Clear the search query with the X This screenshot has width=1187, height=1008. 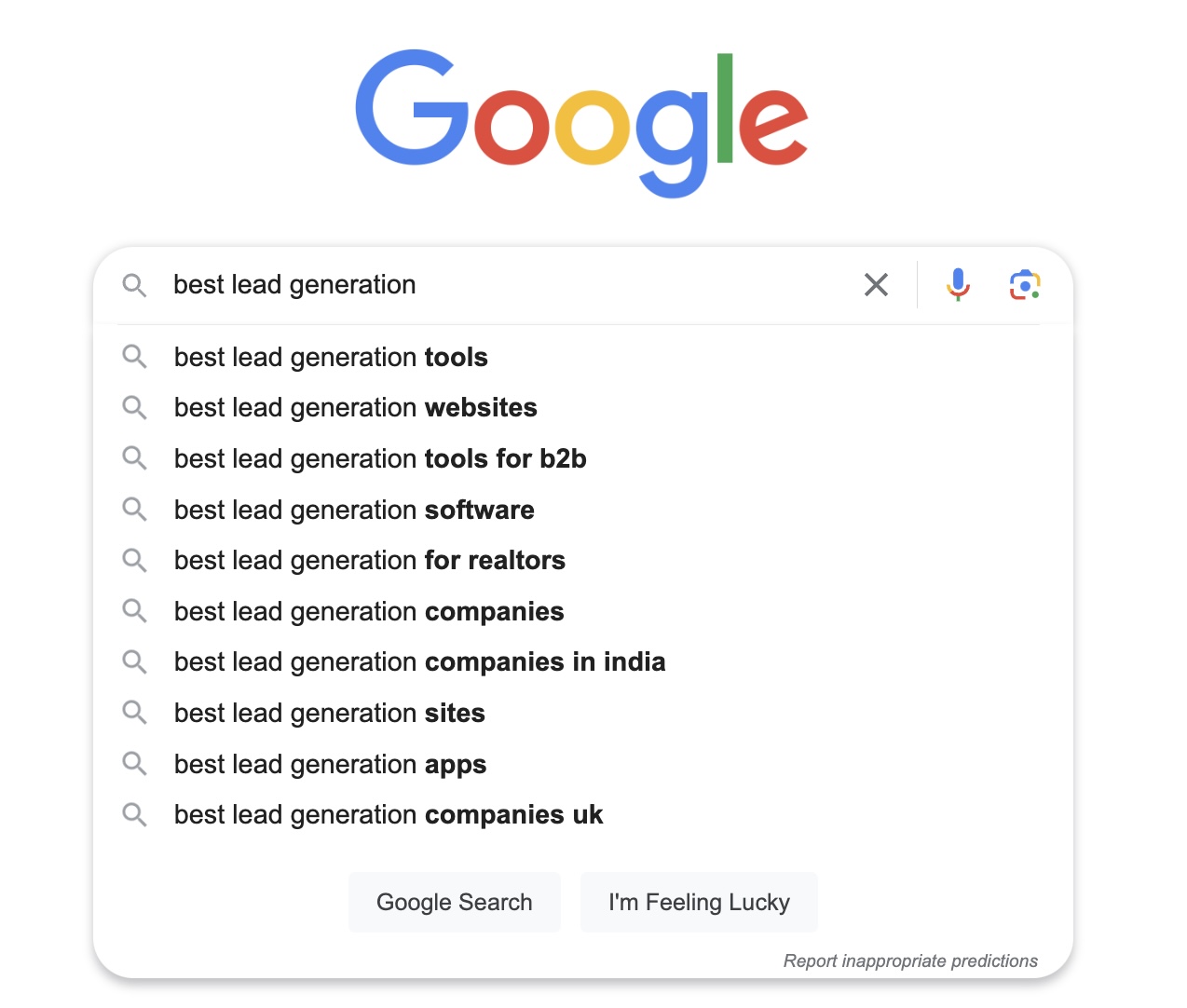point(876,285)
